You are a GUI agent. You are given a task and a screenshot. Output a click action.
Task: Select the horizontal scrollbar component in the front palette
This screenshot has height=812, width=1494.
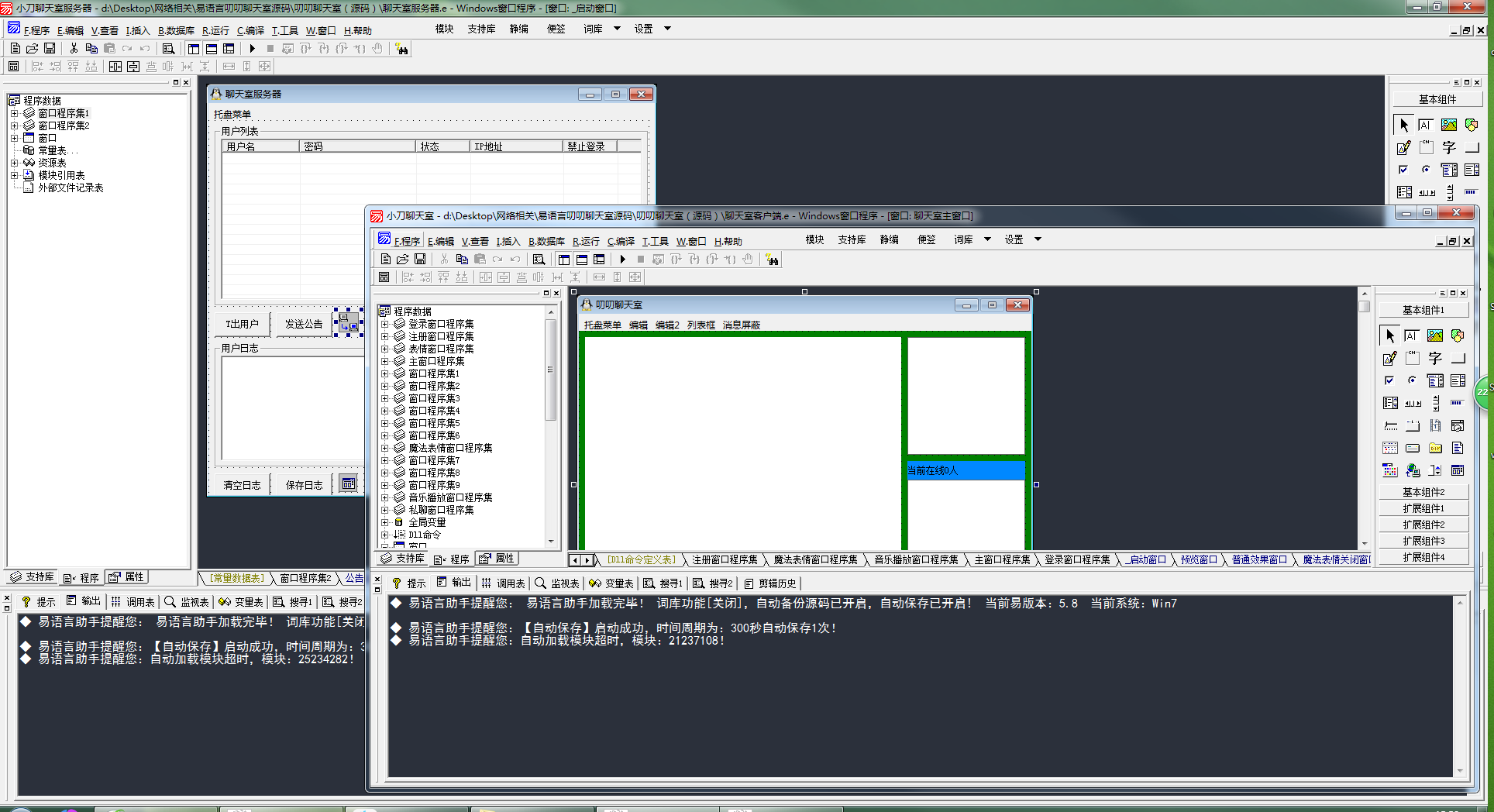click(1413, 403)
